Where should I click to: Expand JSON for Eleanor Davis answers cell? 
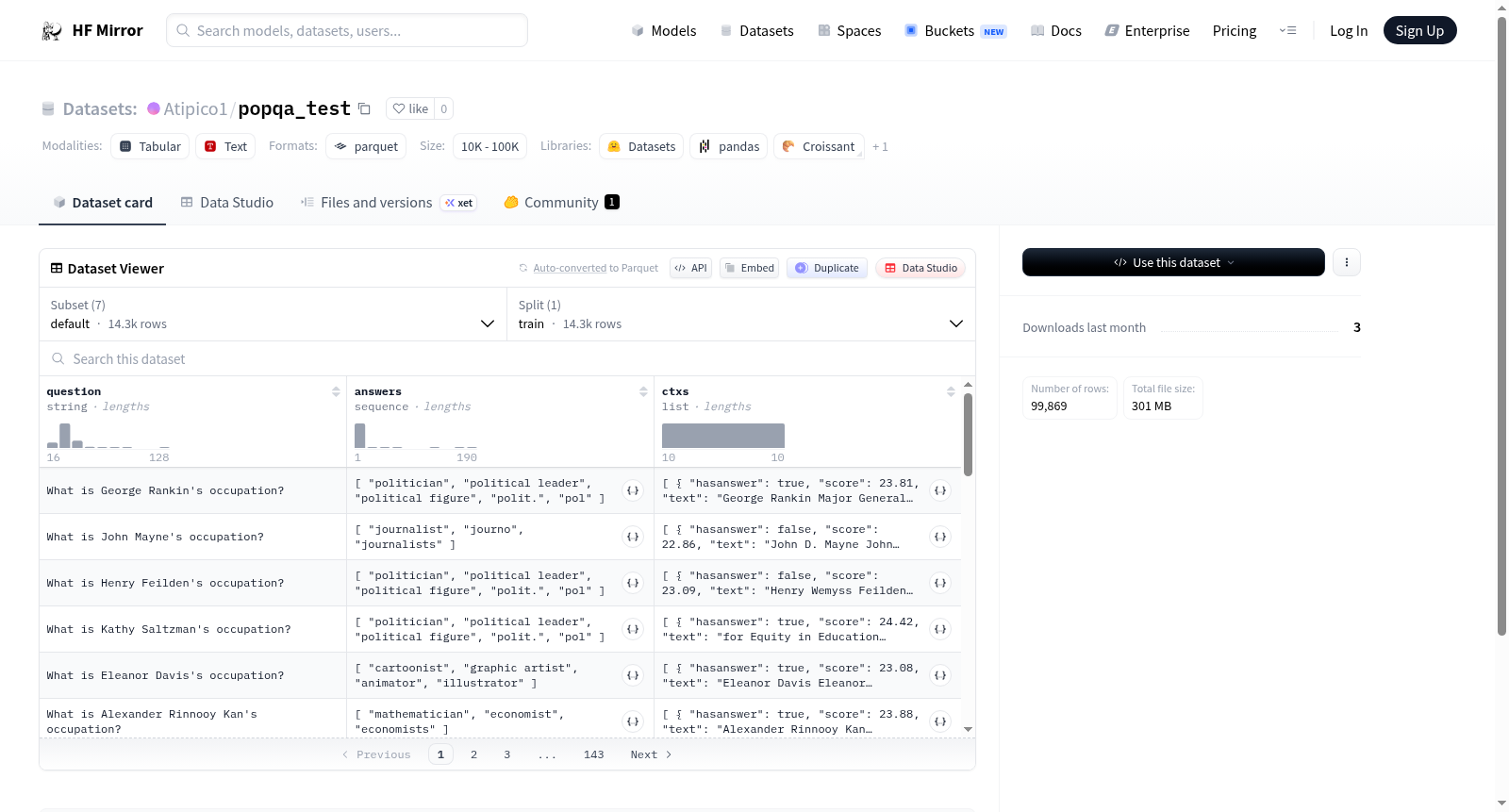pos(633,675)
